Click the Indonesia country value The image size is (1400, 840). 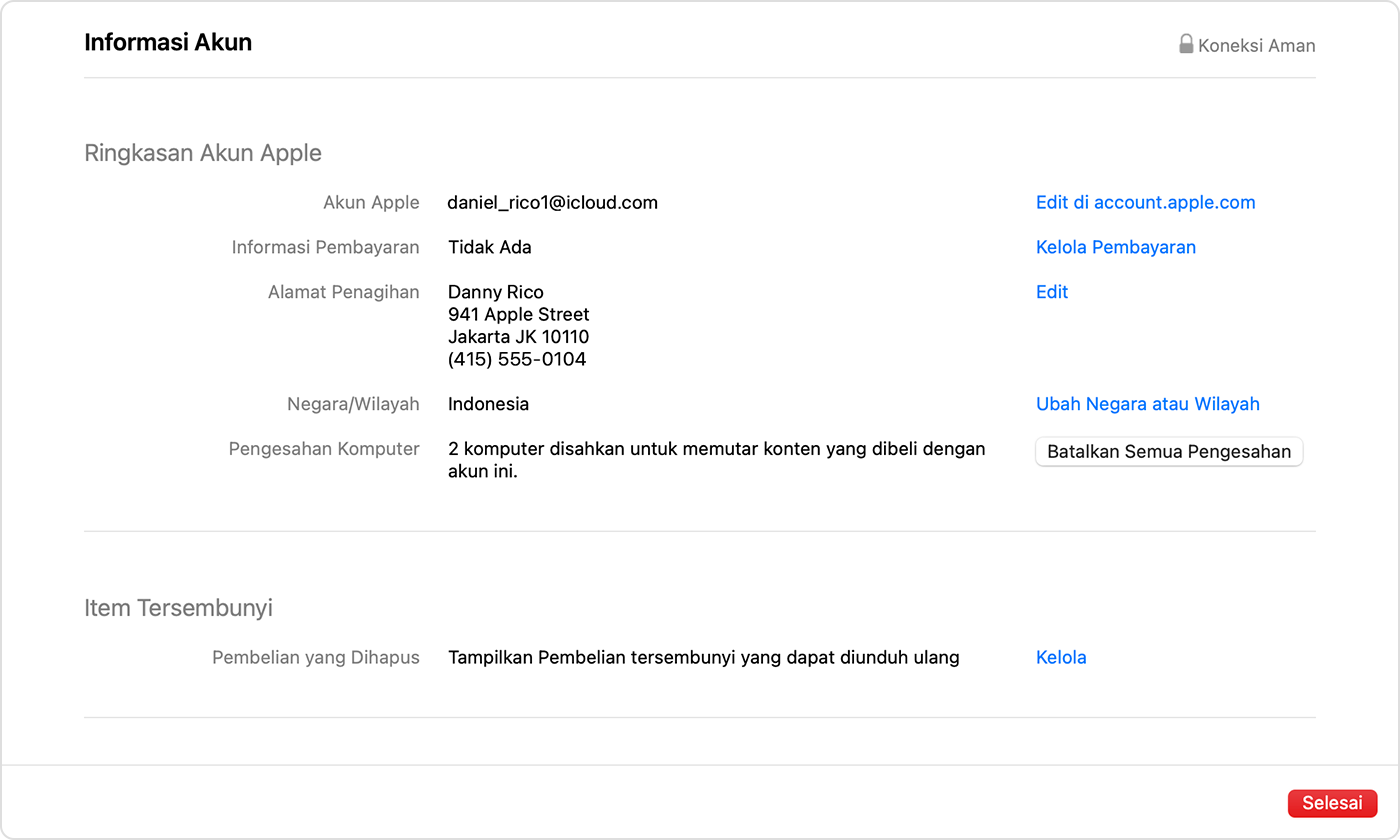click(x=488, y=404)
